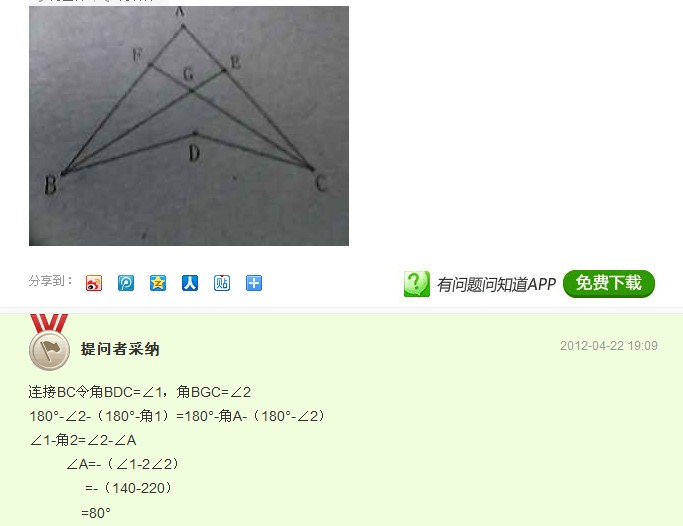Click the line =-(140-220)

tap(128, 488)
